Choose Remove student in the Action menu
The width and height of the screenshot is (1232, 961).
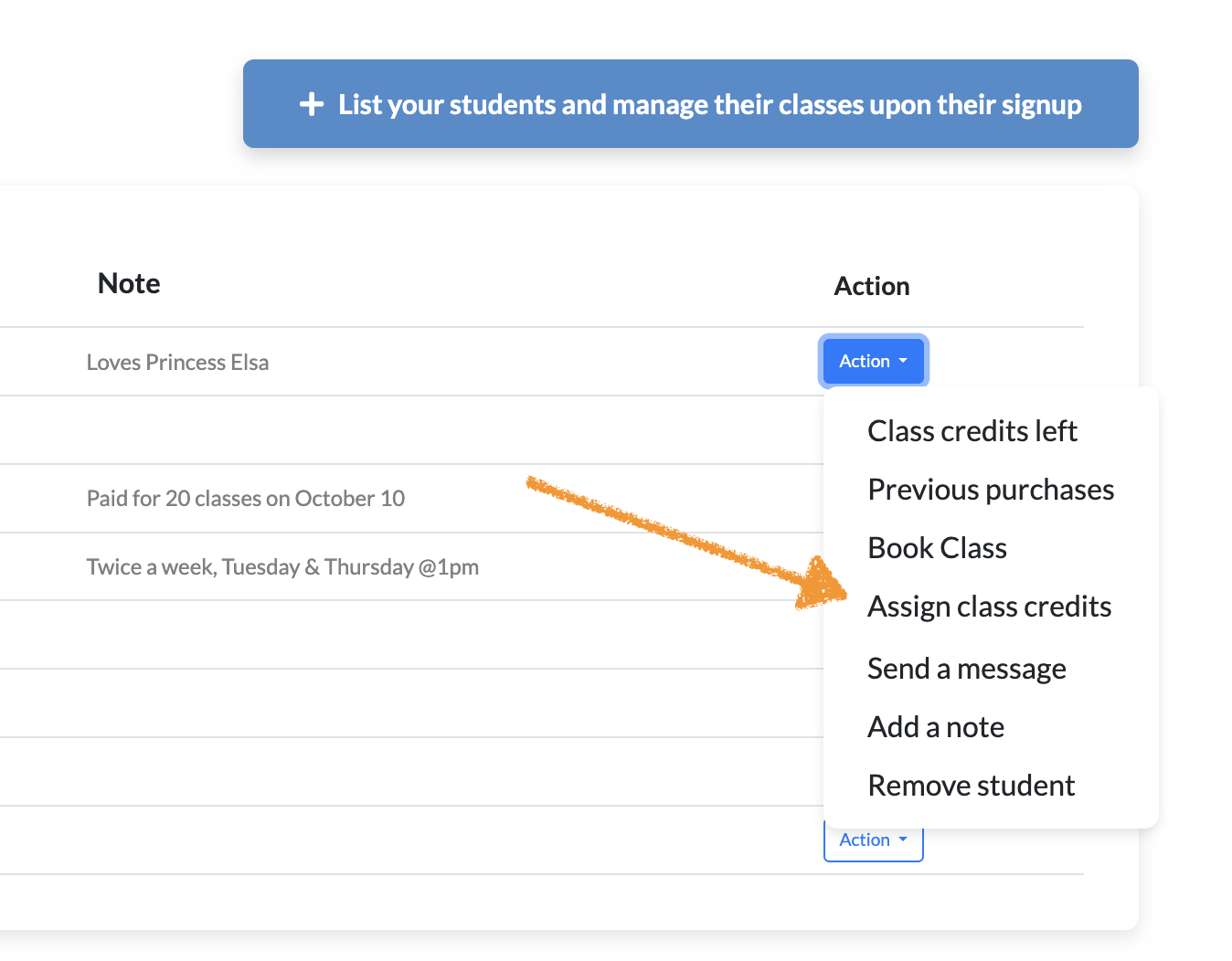pyautogui.click(x=971, y=786)
